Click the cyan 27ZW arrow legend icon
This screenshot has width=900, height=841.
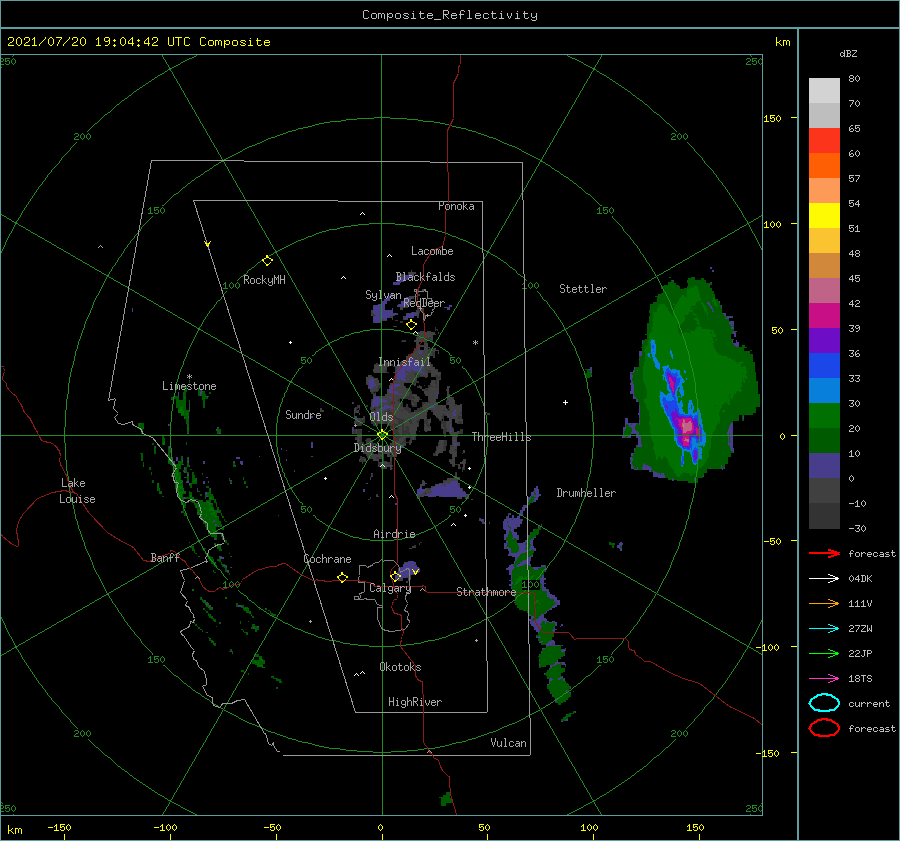pyautogui.click(x=824, y=629)
